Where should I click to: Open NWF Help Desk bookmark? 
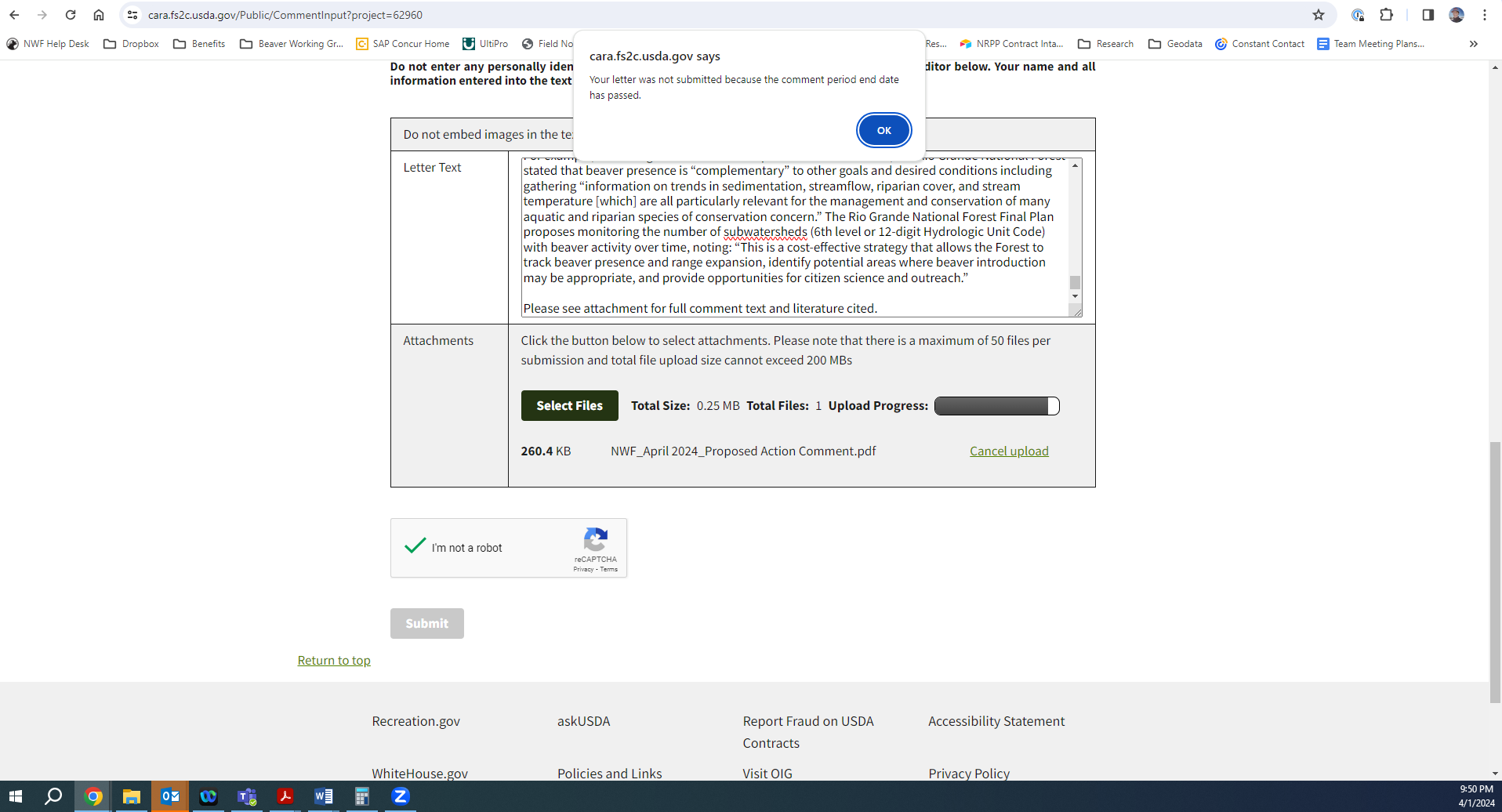tap(48, 44)
